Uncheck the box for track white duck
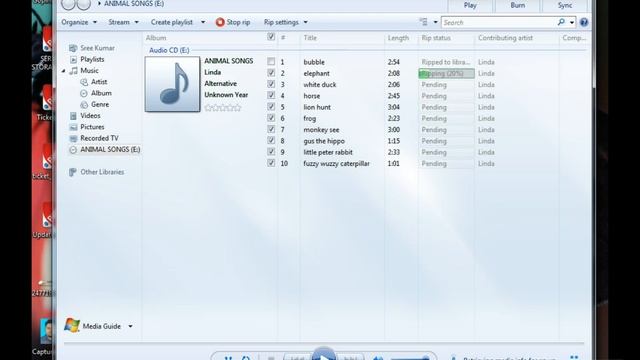The width and height of the screenshot is (640, 360). pos(271,84)
